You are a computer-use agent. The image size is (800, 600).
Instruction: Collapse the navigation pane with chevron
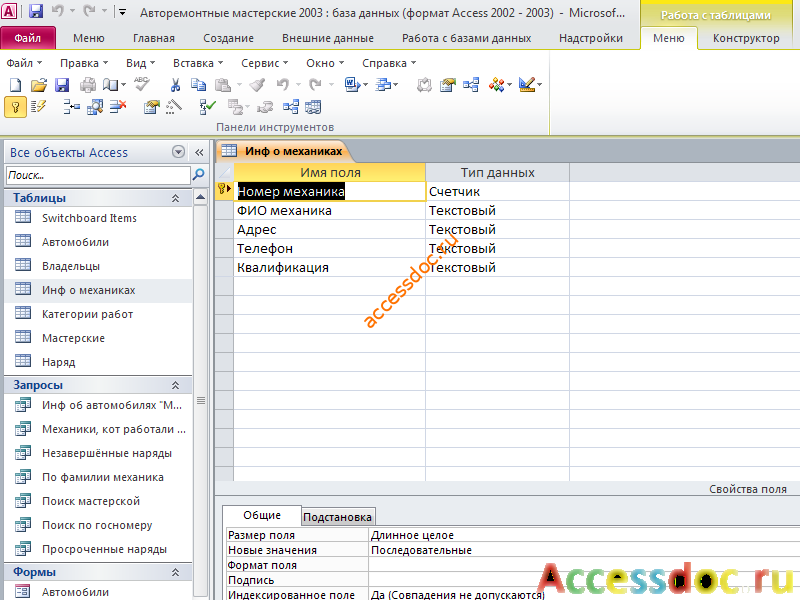(x=199, y=152)
